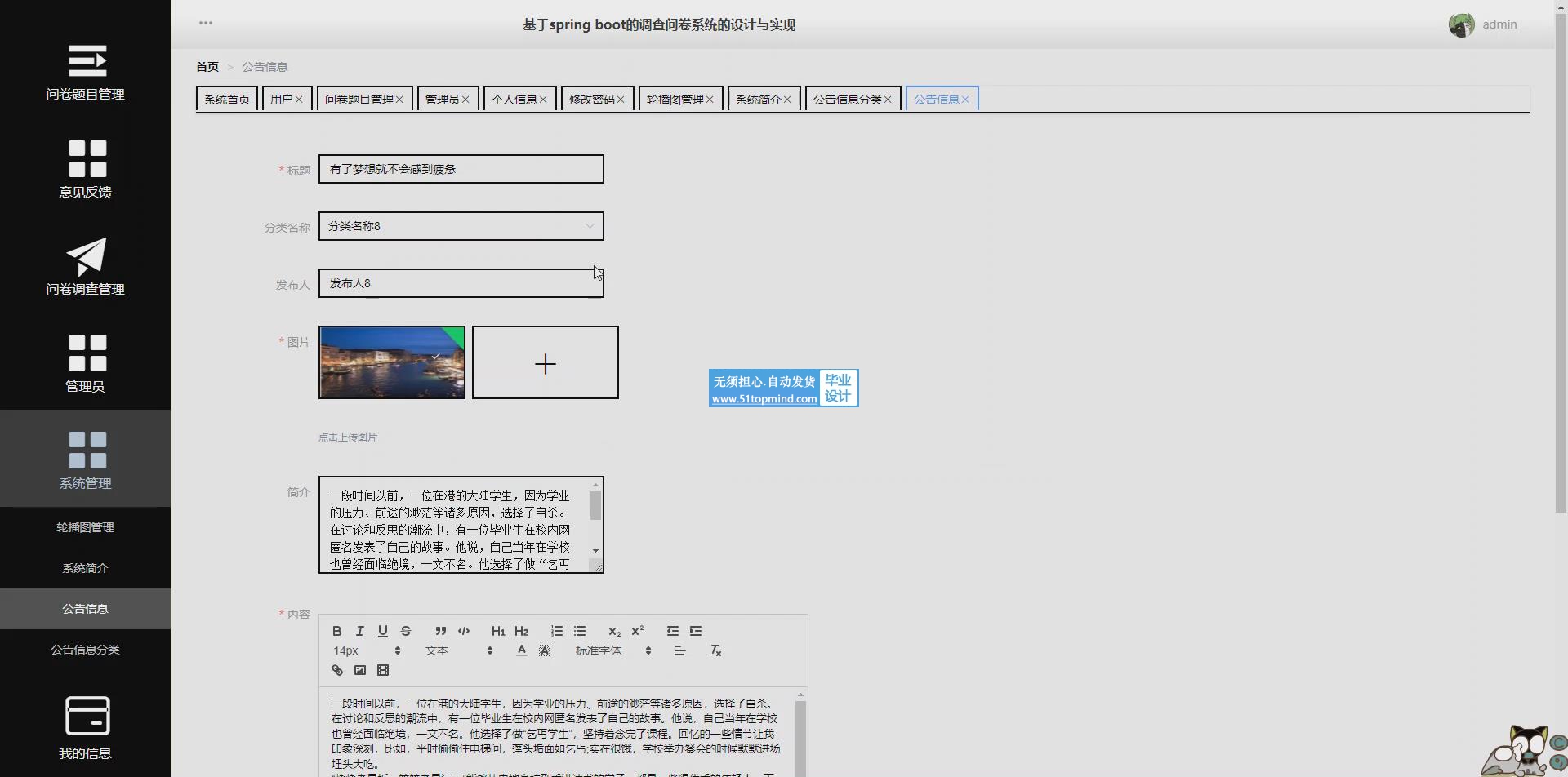Toggle underline formatting in the editor
The image size is (1568, 777).
tap(382, 631)
